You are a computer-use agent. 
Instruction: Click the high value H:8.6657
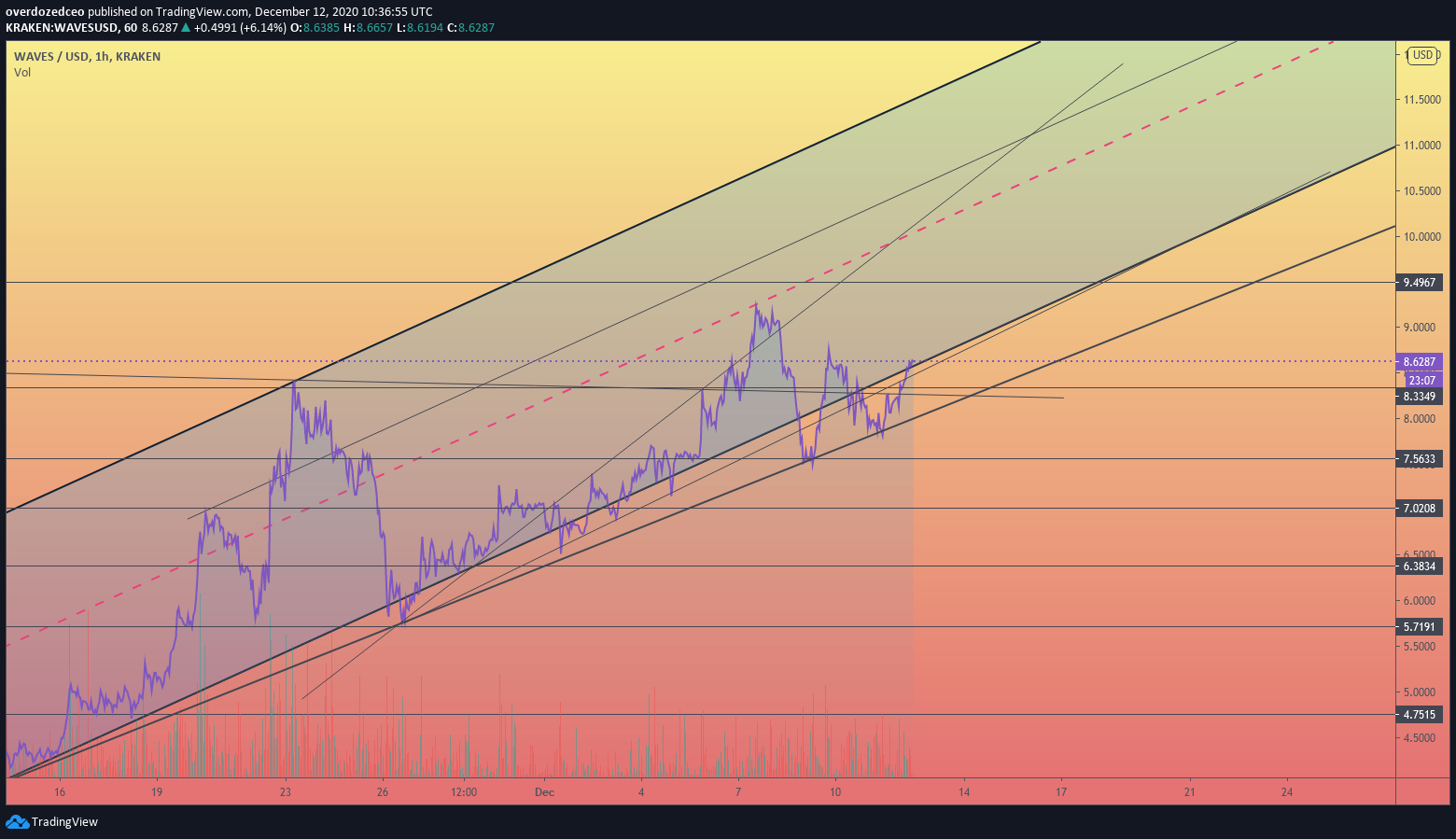coord(369,28)
